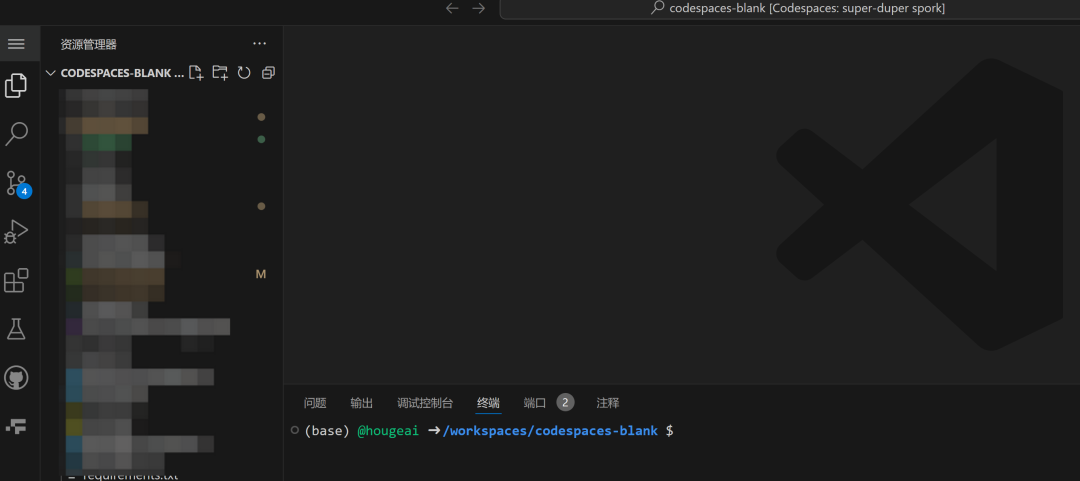Open the Explorer view in activity bar
The image size is (1080, 481).
pos(16,85)
